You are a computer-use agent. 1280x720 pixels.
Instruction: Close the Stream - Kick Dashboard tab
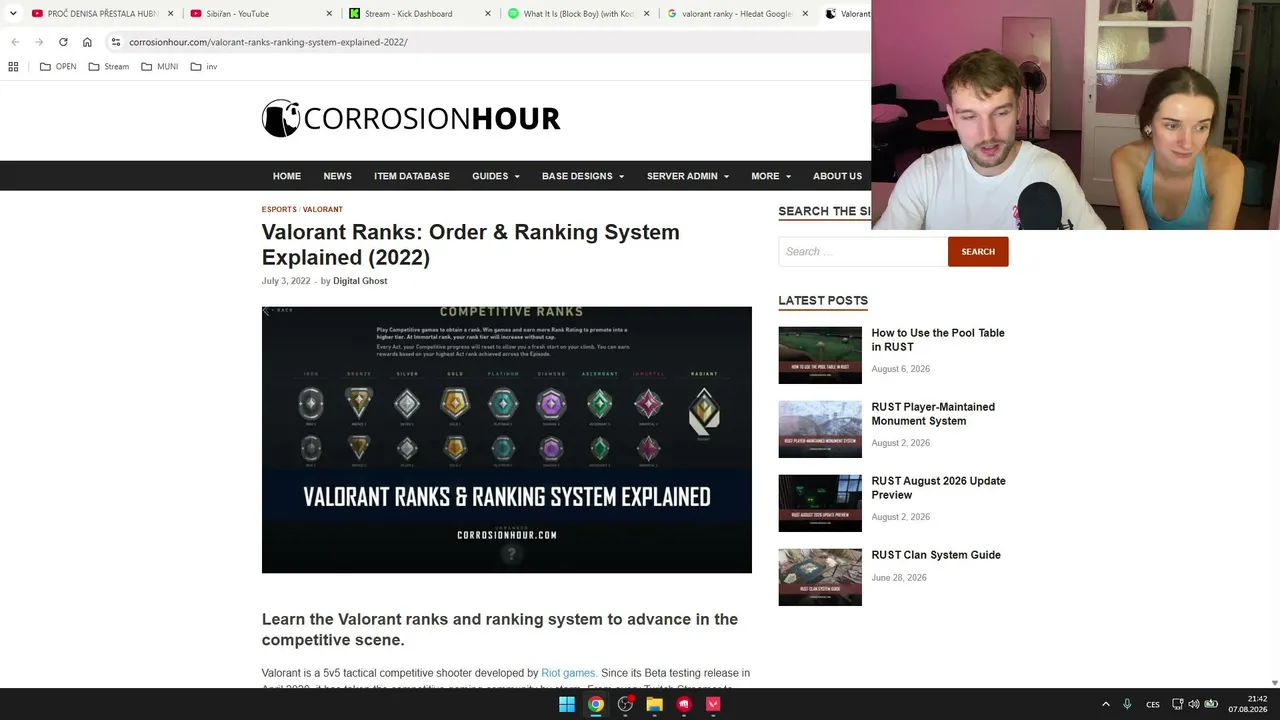pyautogui.click(x=488, y=14)
